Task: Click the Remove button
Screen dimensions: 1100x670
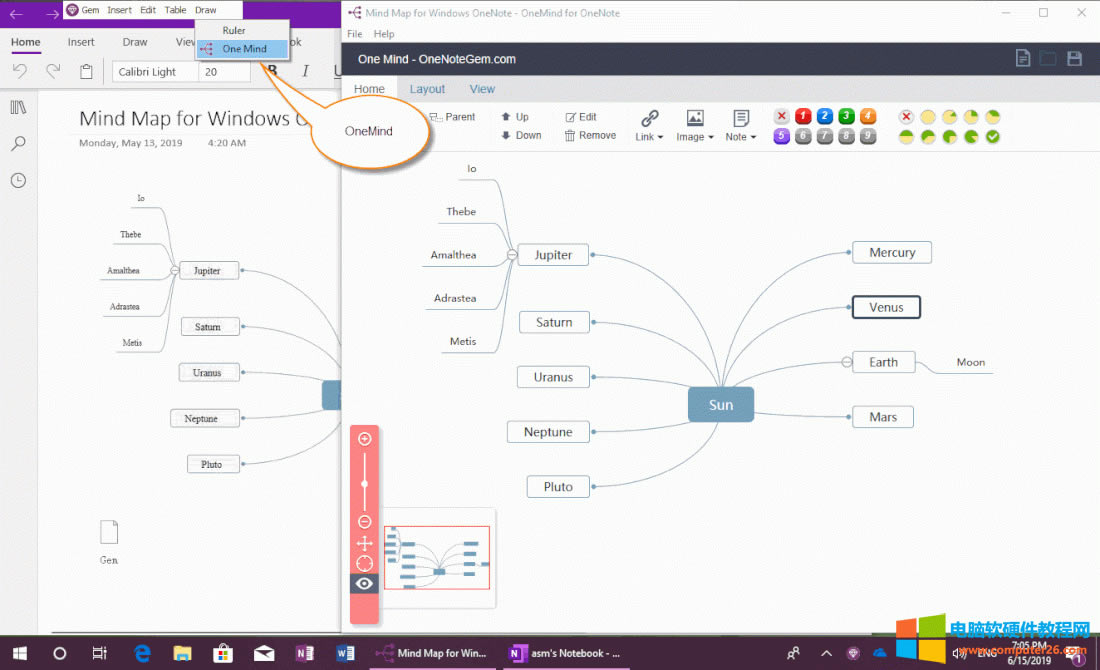Action: point(590,135)
